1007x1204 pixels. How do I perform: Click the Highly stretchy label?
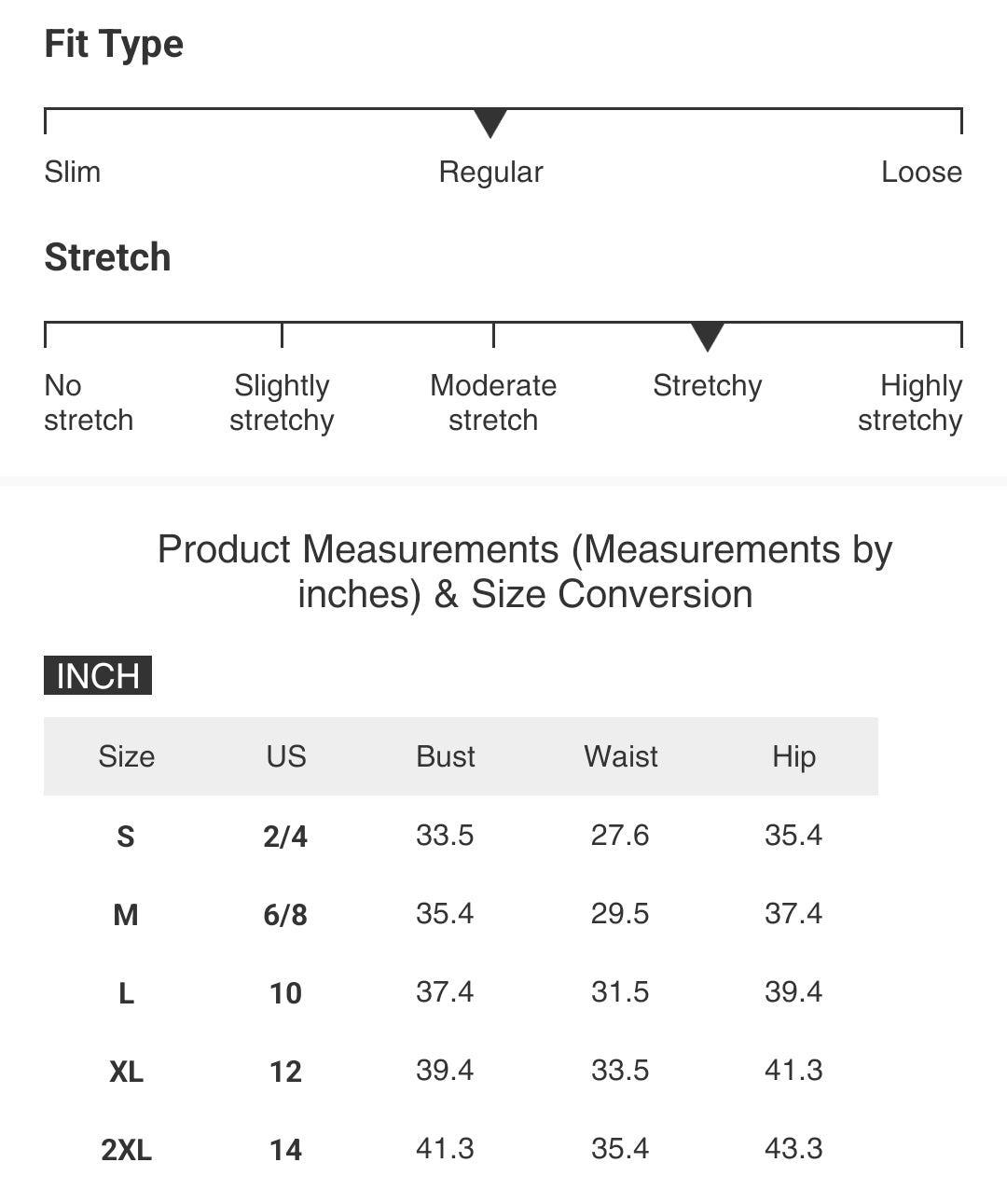[x=910, y=403]
